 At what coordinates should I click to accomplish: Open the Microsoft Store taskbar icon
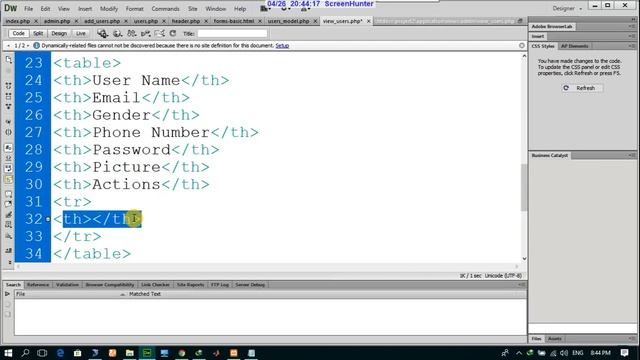click(x=78, y=353)
